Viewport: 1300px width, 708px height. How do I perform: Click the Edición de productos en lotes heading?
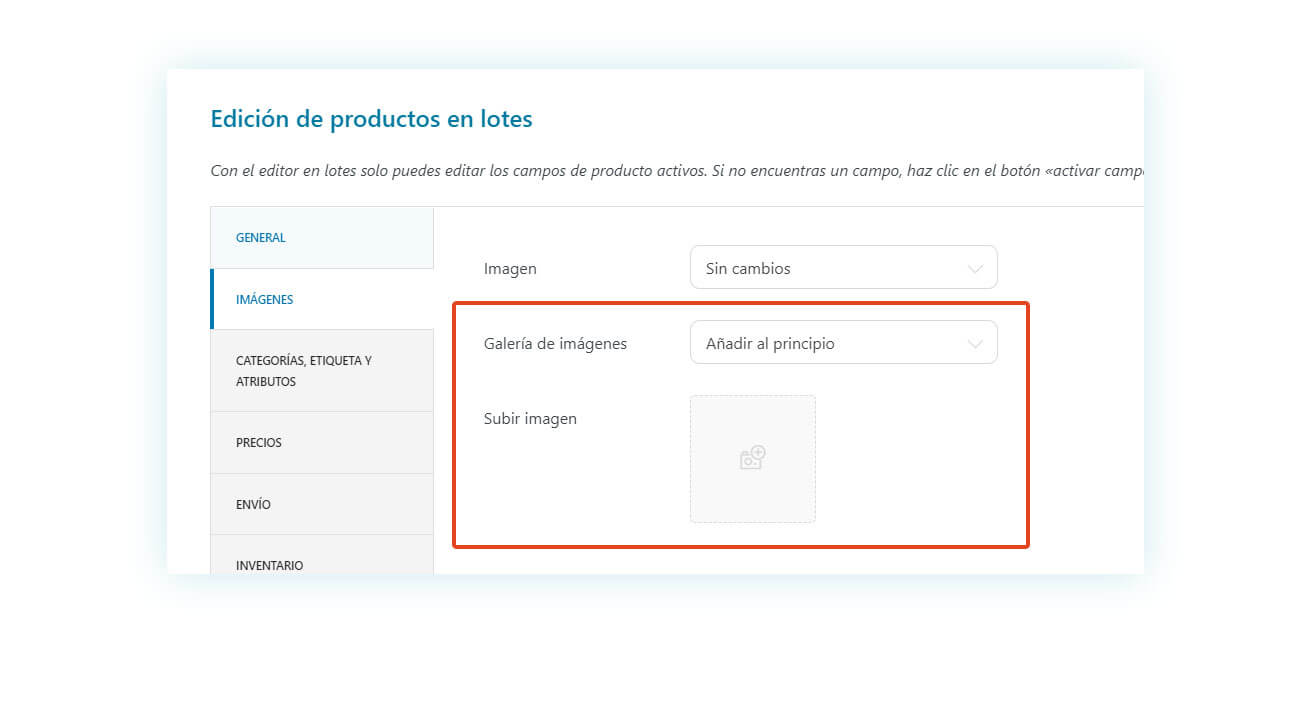(x=371, y=119)
